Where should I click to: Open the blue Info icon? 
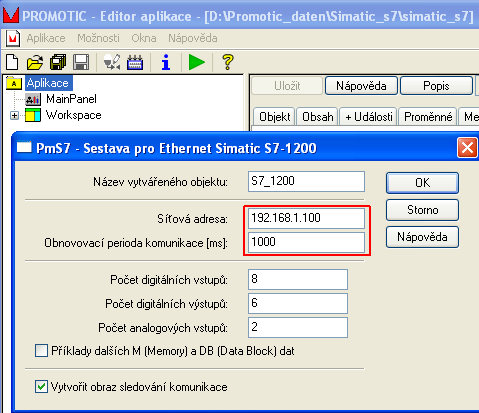166,62
